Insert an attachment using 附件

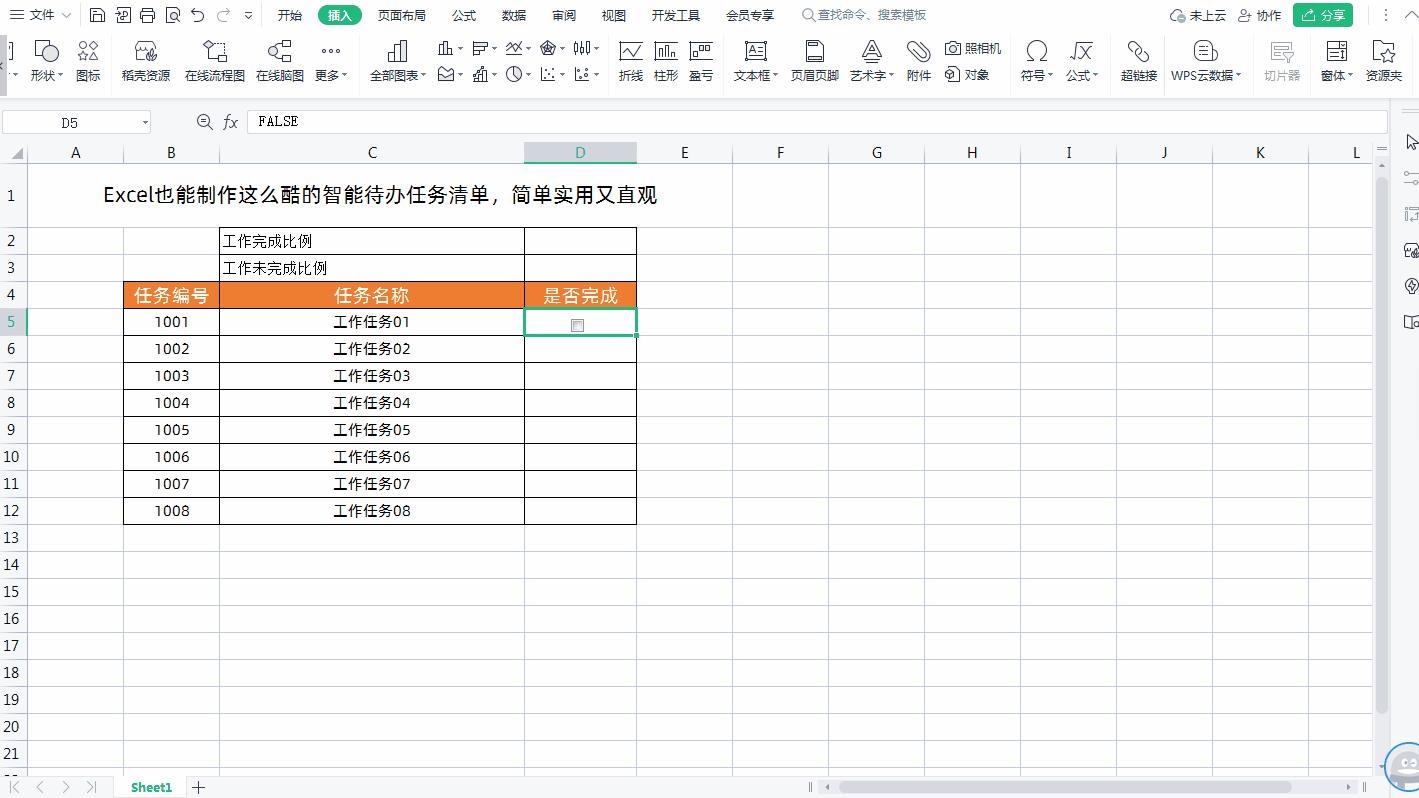(x=918, y=60)
